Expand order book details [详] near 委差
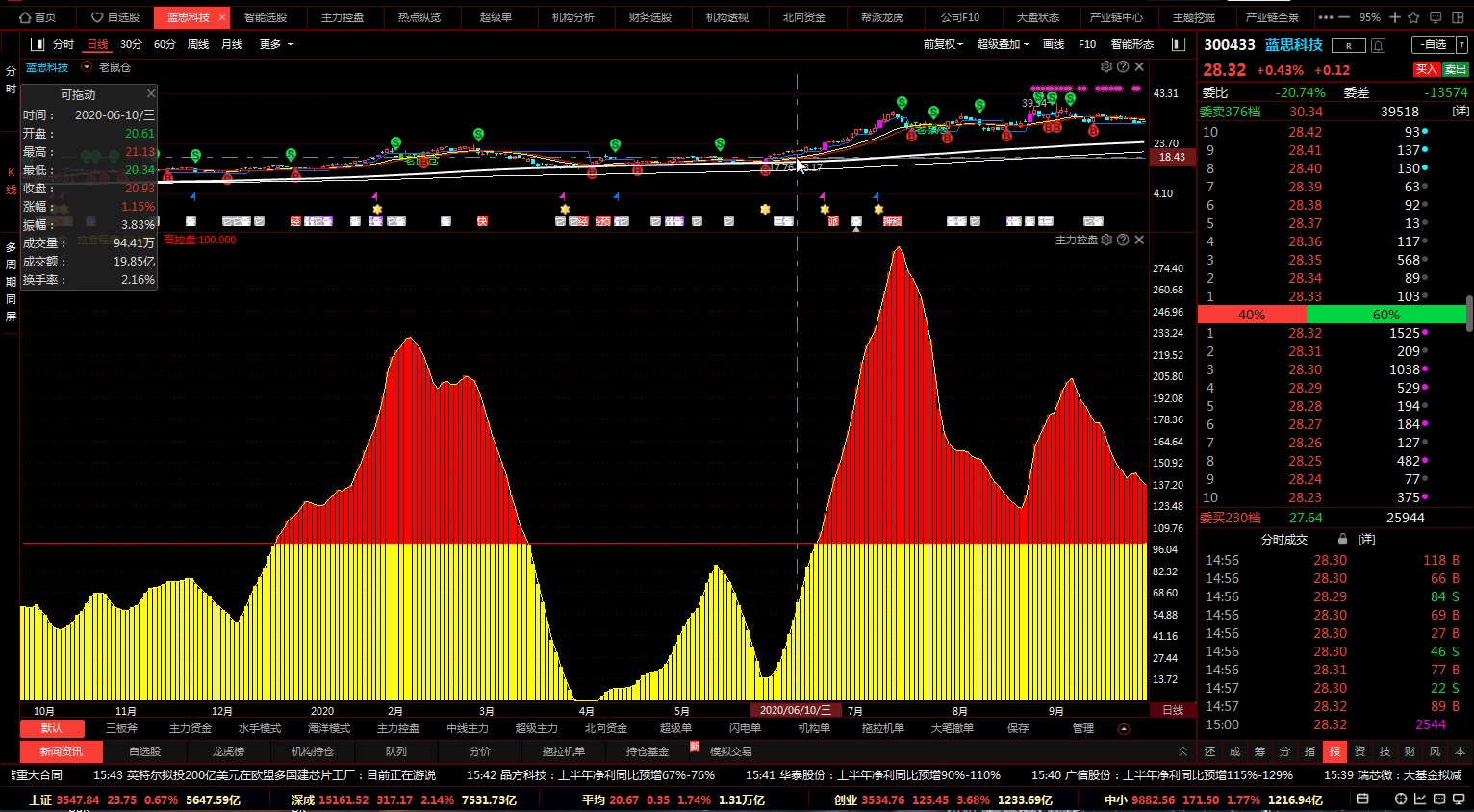 (x=1461, y=112)
